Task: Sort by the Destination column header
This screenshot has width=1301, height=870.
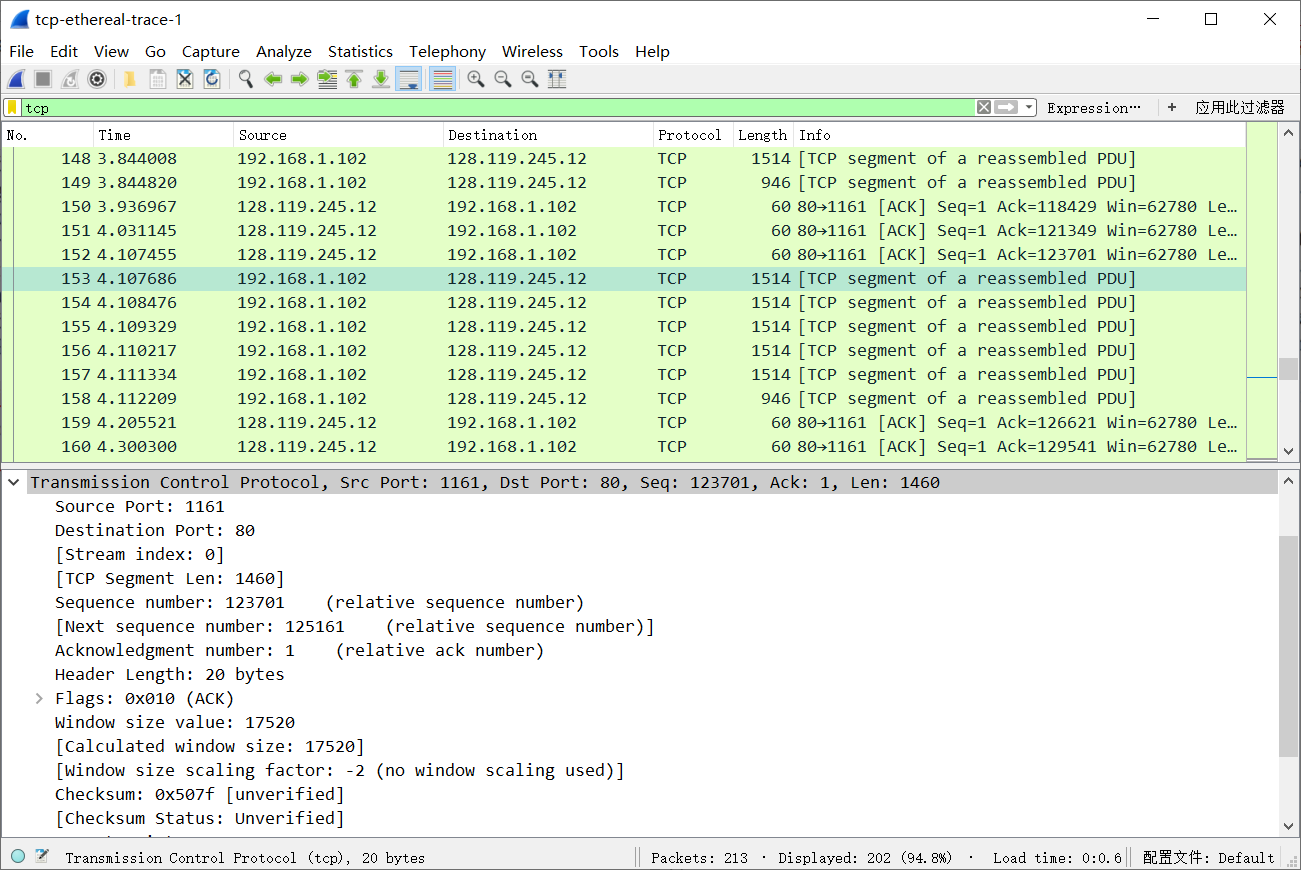Action: pyautogui.click(x=548, y=135)
